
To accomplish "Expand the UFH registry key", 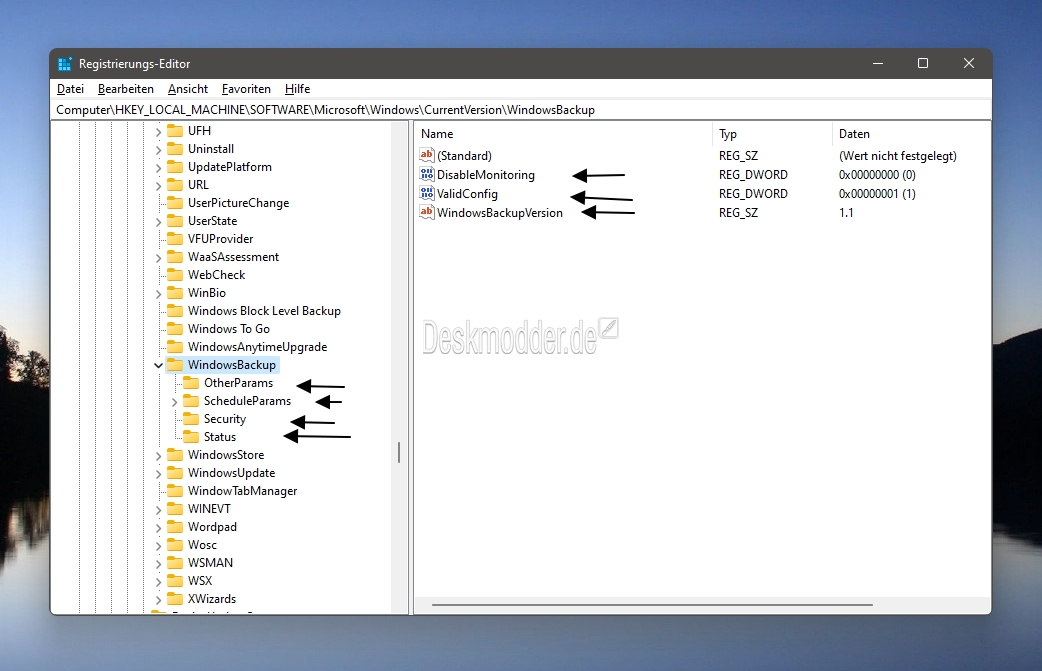I will (x=158, y=132).
